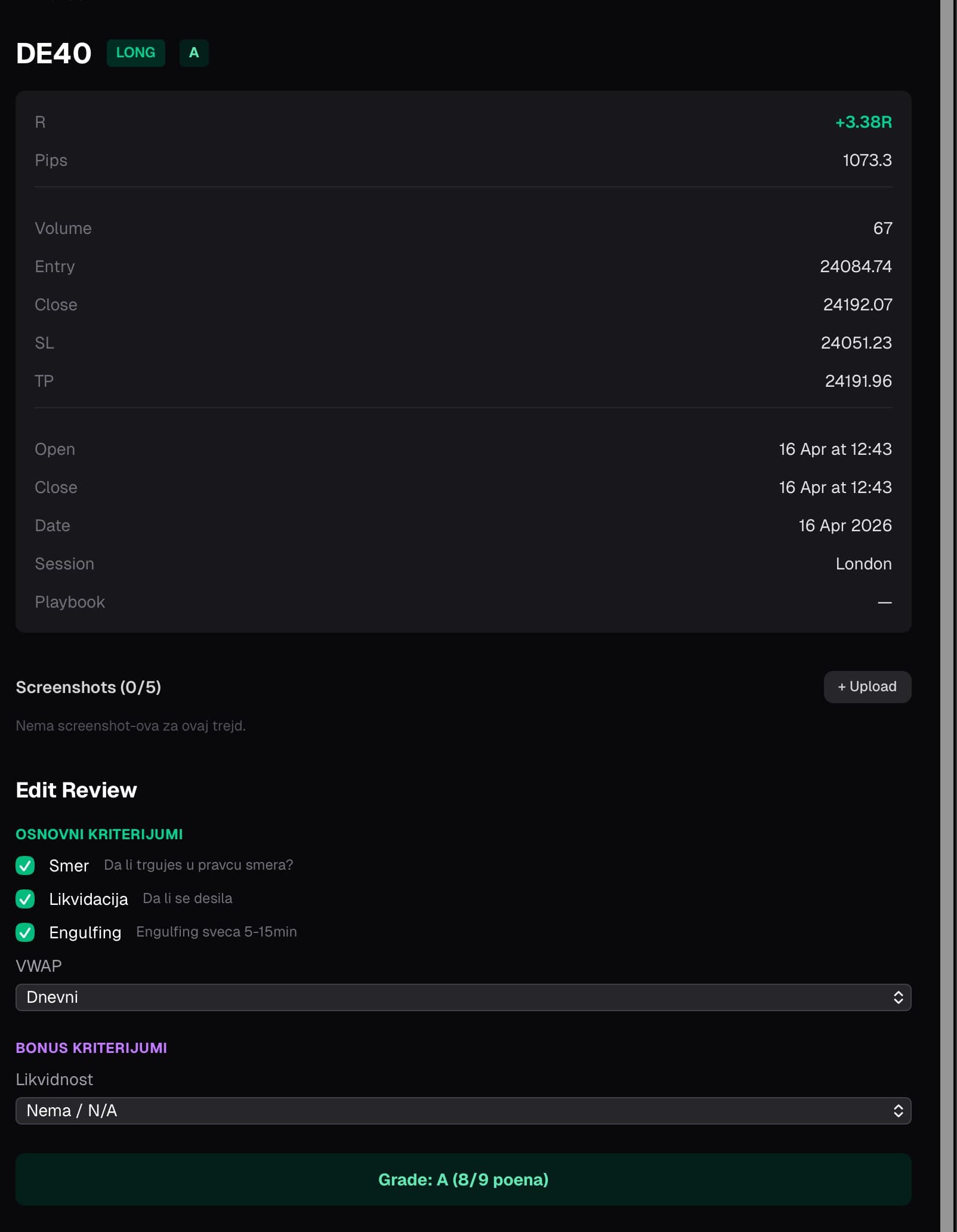Click the A grade badge near DE40
Image resolution: width=957 pixels, height=1232 pixels.
(194, 53)
